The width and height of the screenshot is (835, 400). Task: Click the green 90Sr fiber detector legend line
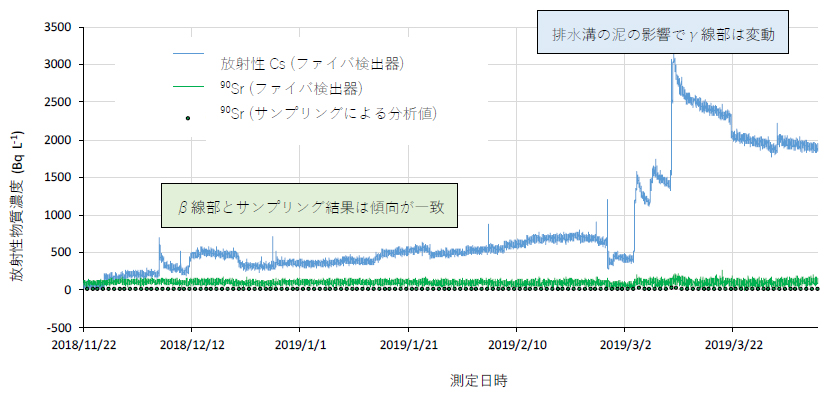click(189, 86)
